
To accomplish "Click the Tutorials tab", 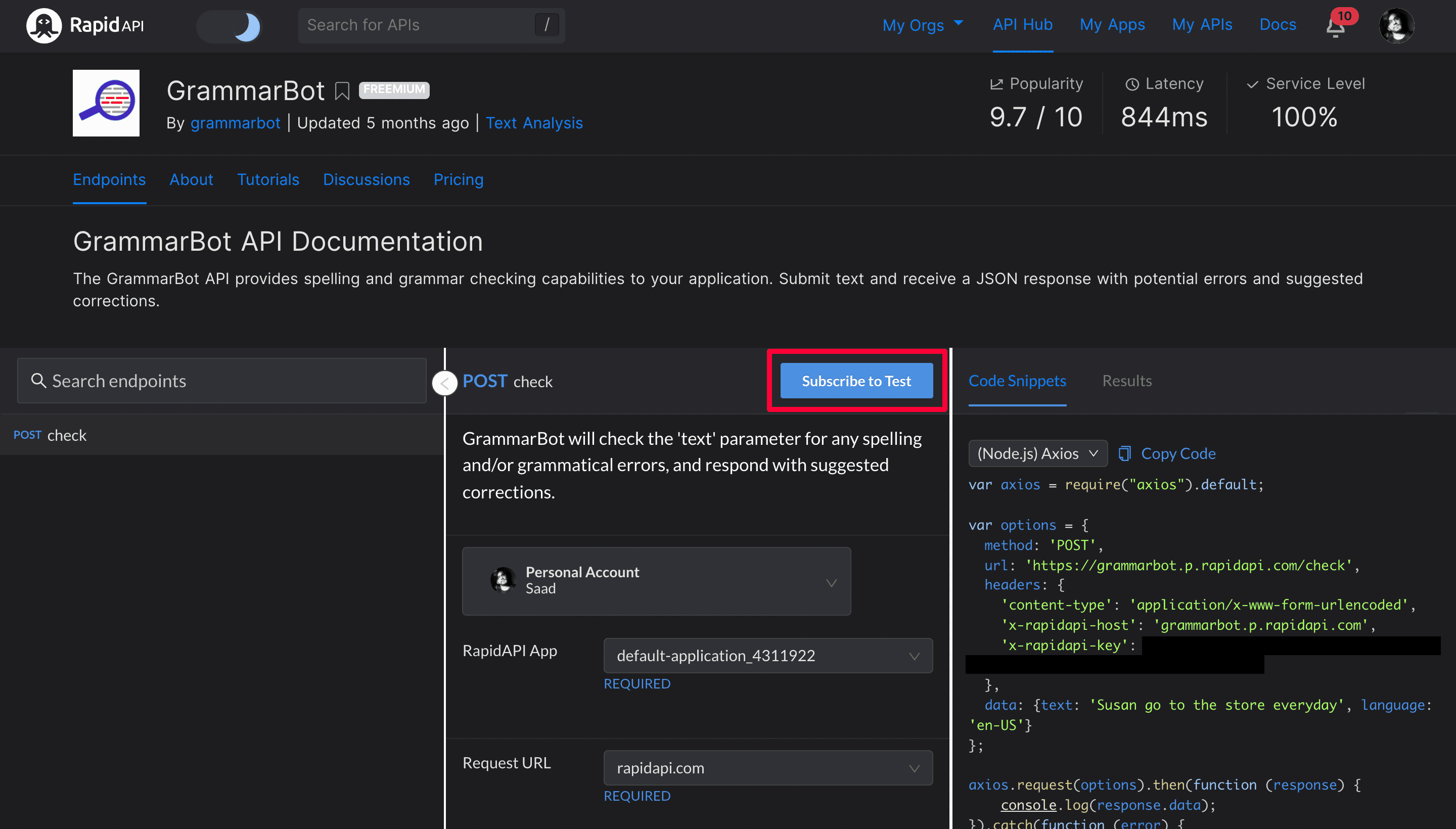I will click(268, 180).
